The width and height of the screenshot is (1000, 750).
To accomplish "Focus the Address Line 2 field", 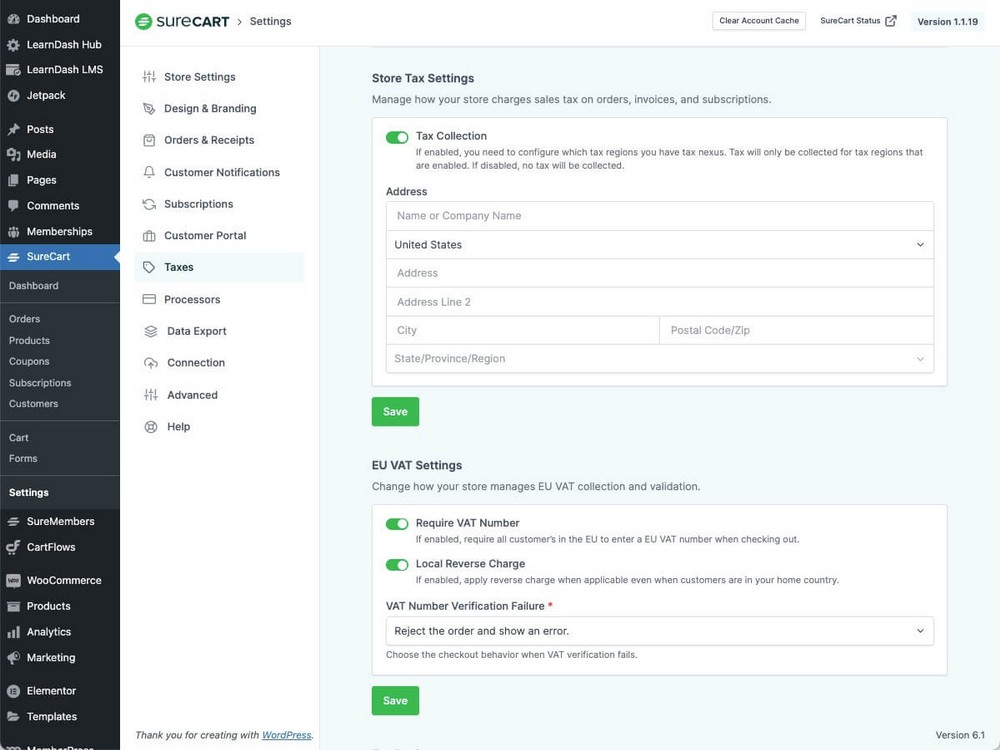I will coord(659,302).
